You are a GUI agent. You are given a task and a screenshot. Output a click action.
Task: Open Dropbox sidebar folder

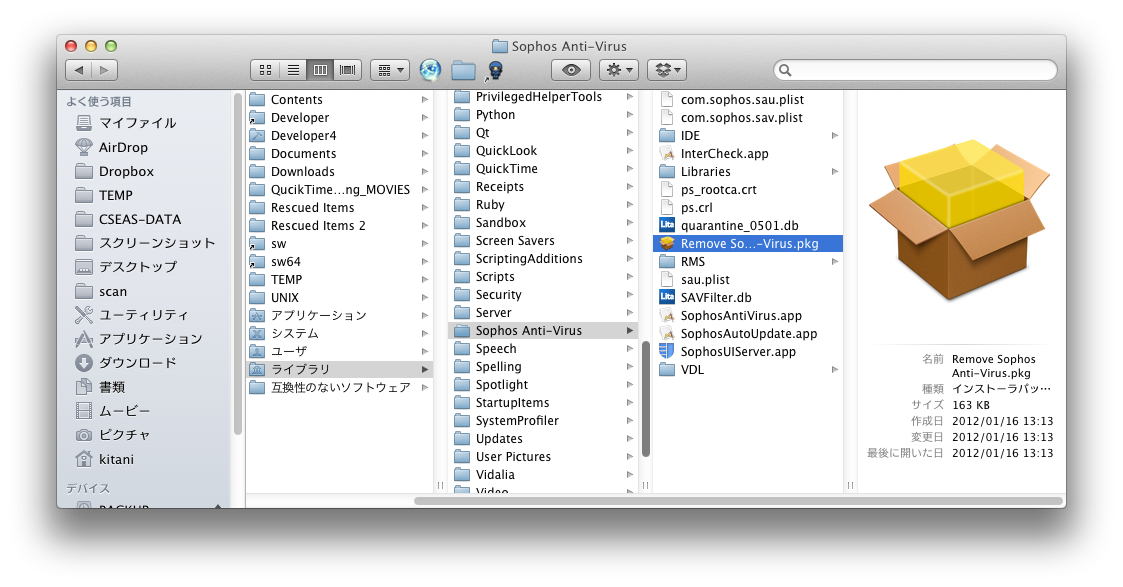click(x=126, y=171)
